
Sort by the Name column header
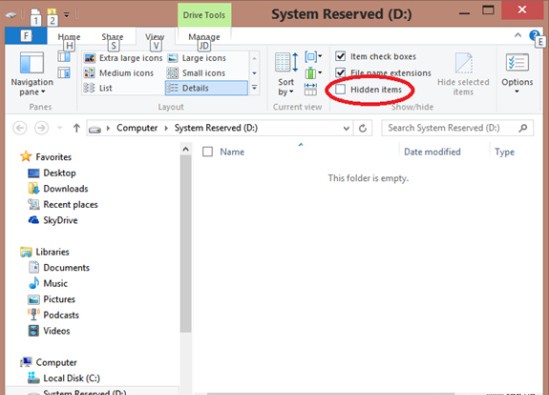point(232,152)
